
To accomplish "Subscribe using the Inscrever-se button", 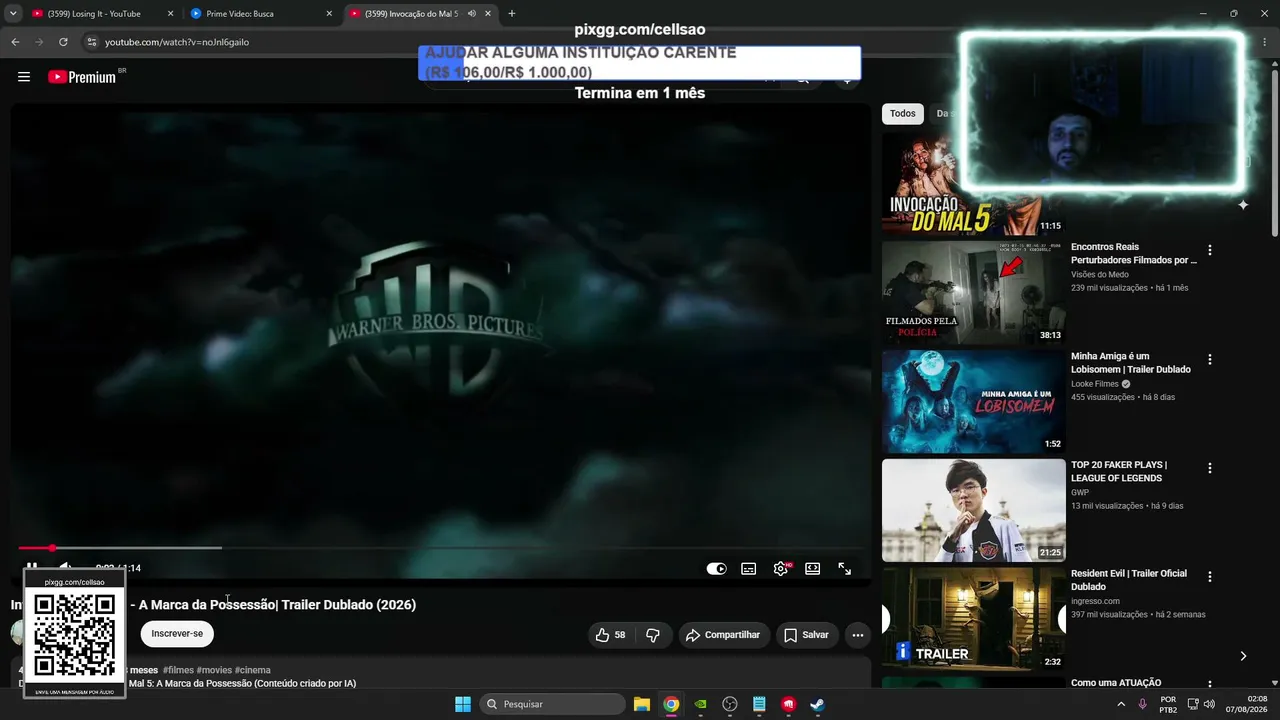I will (177, 634).
